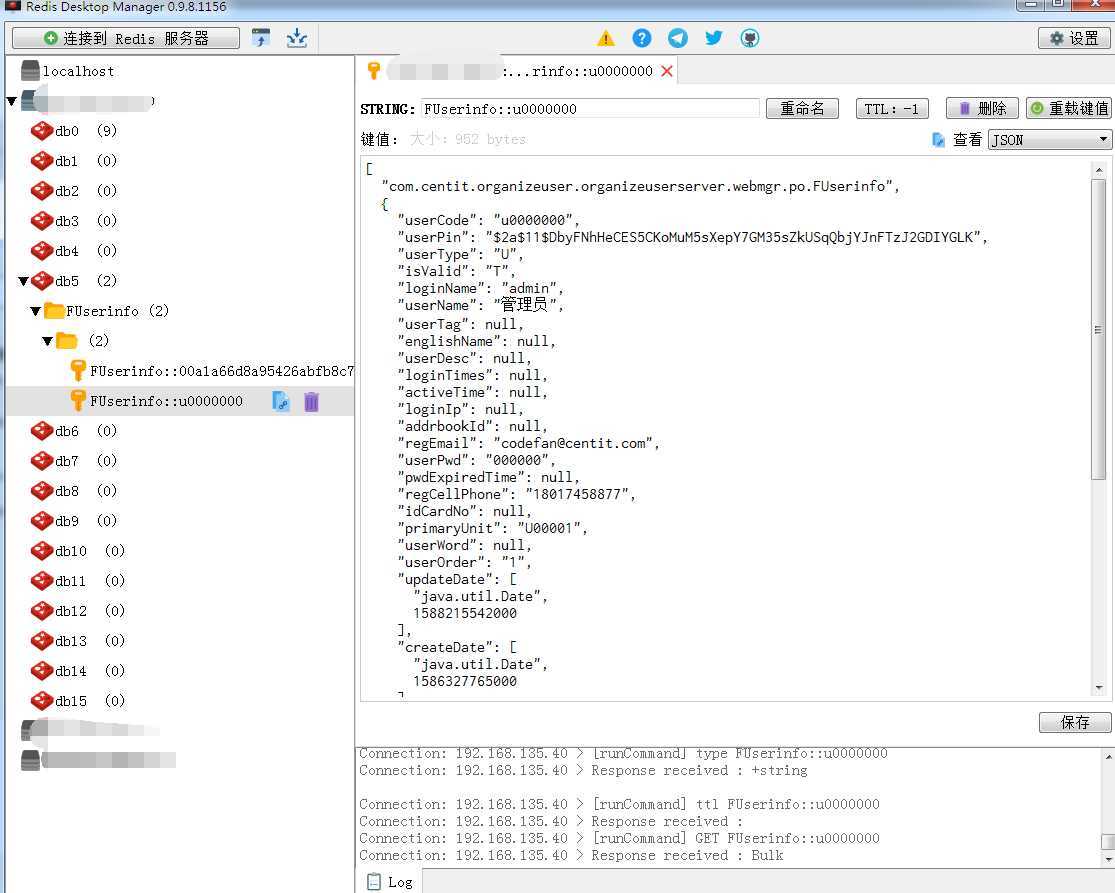Image resolution: width=1115 pixels, height=893 pixels.
Task: Open the JSON view format dropdown
Action: pyautogui.click(x=1050, y=140)
